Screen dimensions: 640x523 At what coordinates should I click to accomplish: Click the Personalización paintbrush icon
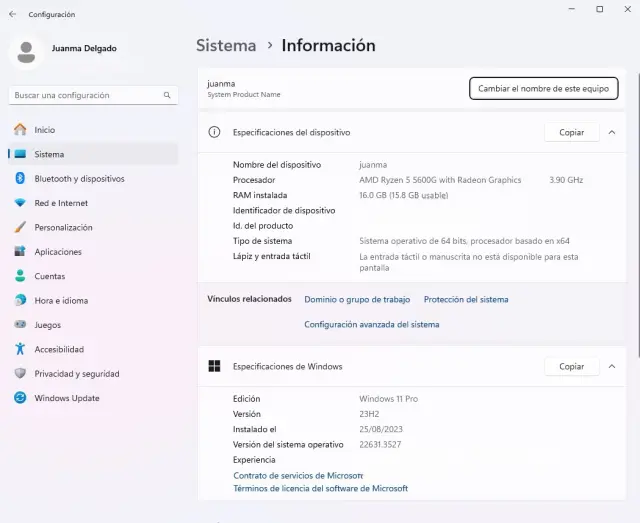pos(20,227)
